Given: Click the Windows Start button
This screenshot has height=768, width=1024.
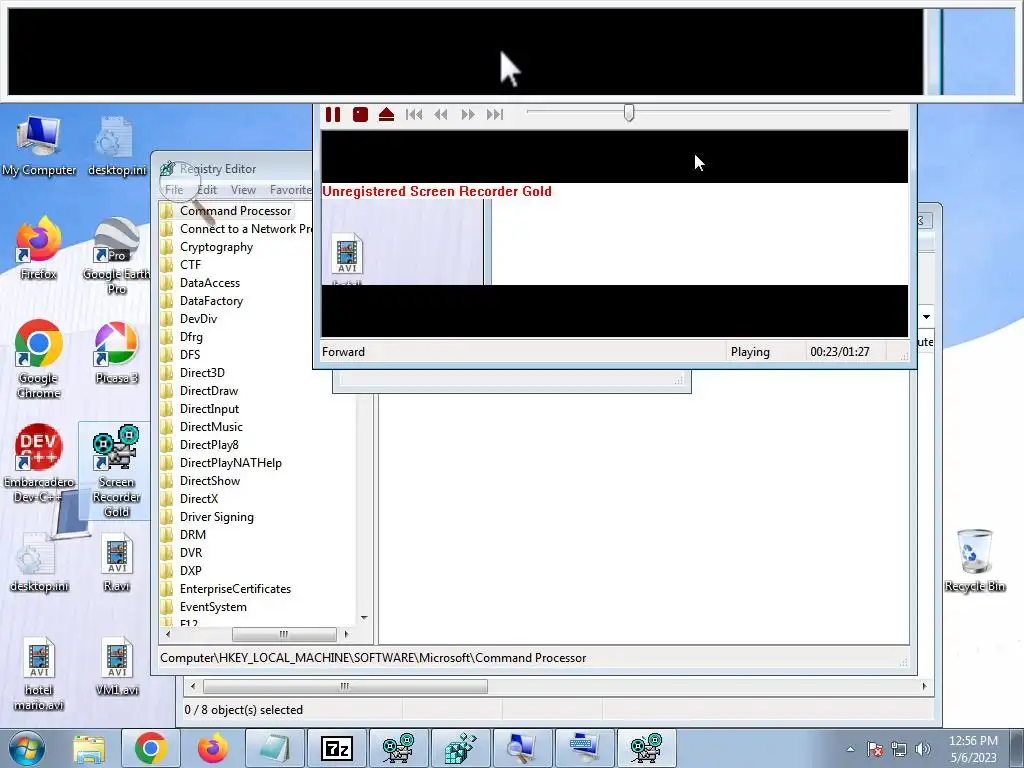Looking at the screenshot, I should coord(26,748).
